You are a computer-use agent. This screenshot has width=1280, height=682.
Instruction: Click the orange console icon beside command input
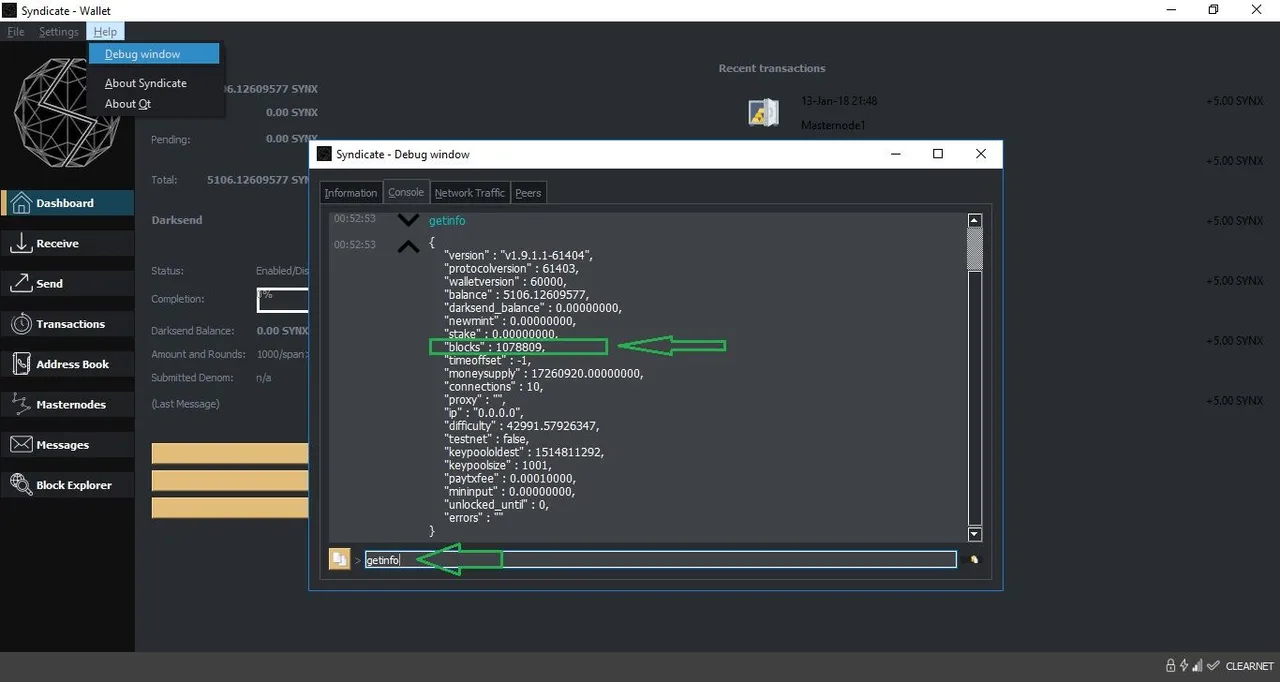click(339, 559)
